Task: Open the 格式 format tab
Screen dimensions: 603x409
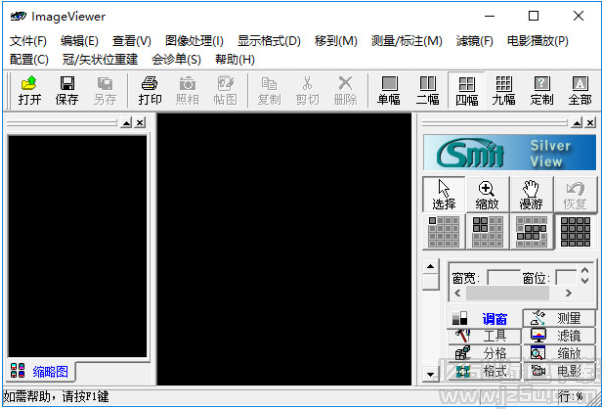Action: (x=484, y=371)
